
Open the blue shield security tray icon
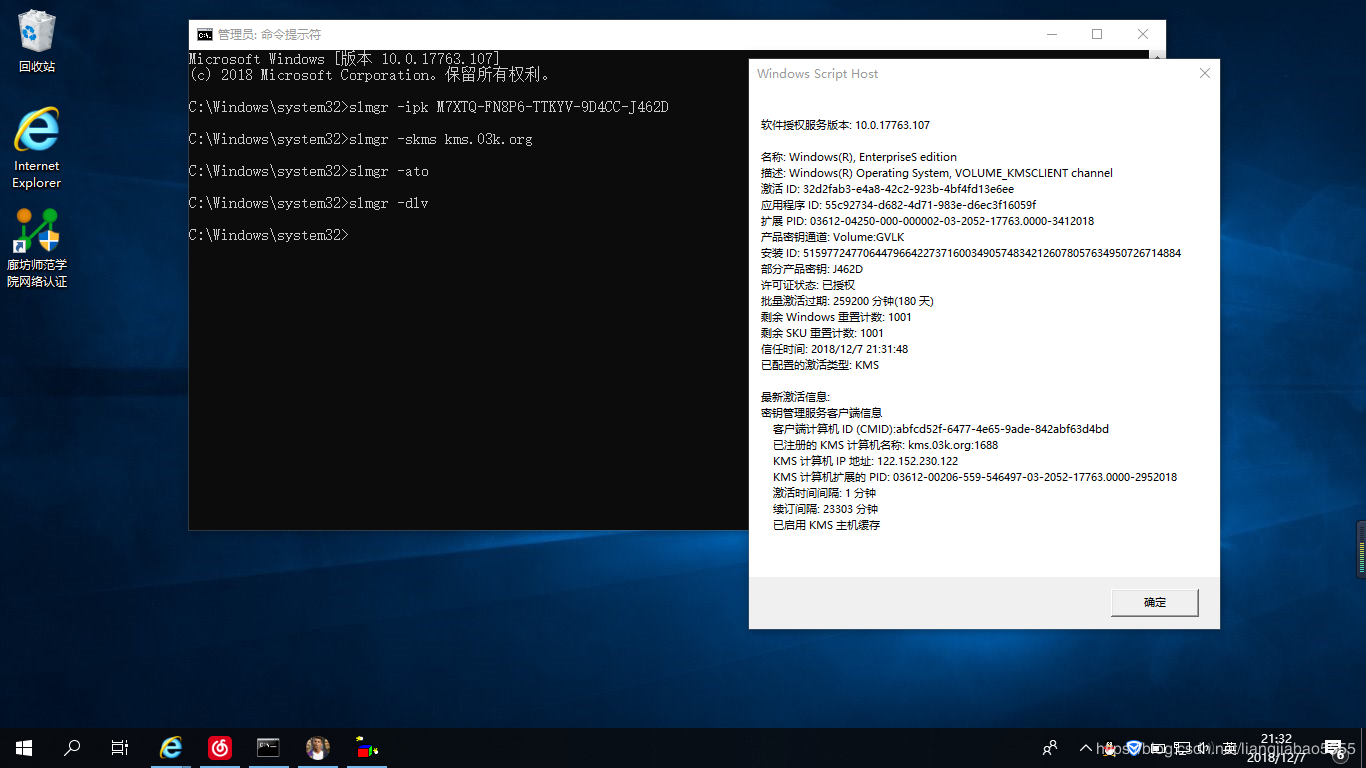click(1134, 748)
